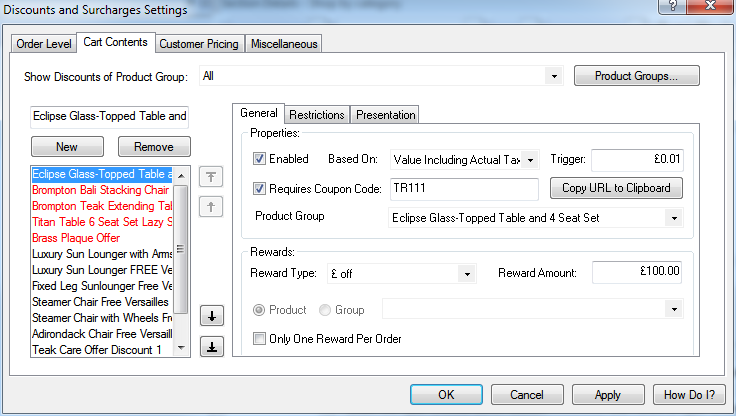Click the discount list vertical scrollbar

(181, 260)
